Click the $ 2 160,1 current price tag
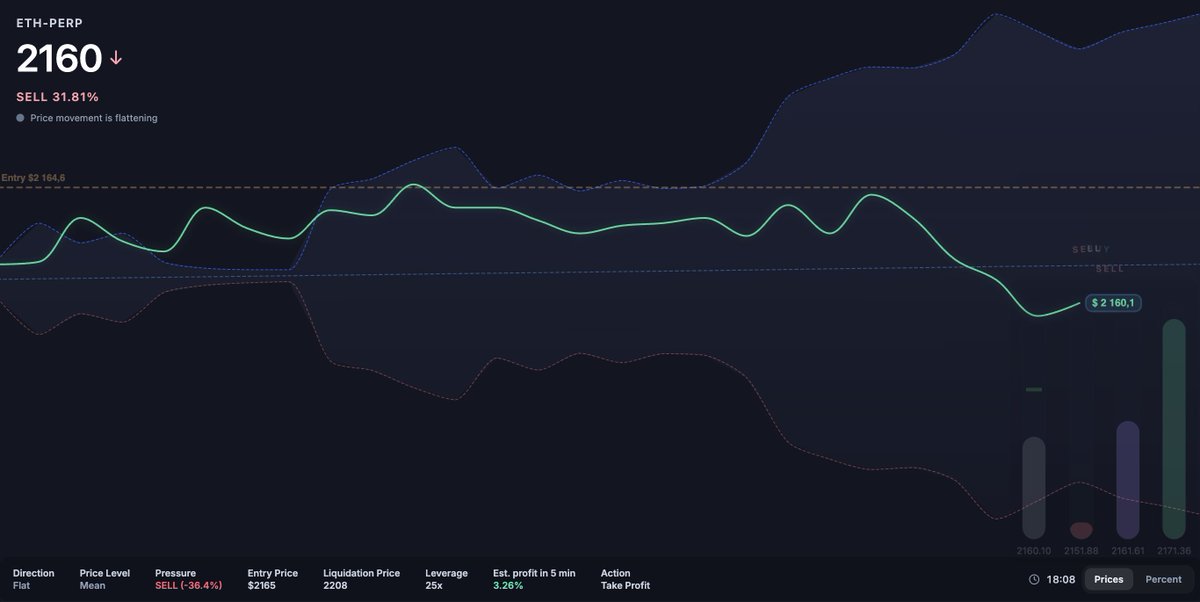Viewport: 1200px width, 602px height. click(1113, 302)
